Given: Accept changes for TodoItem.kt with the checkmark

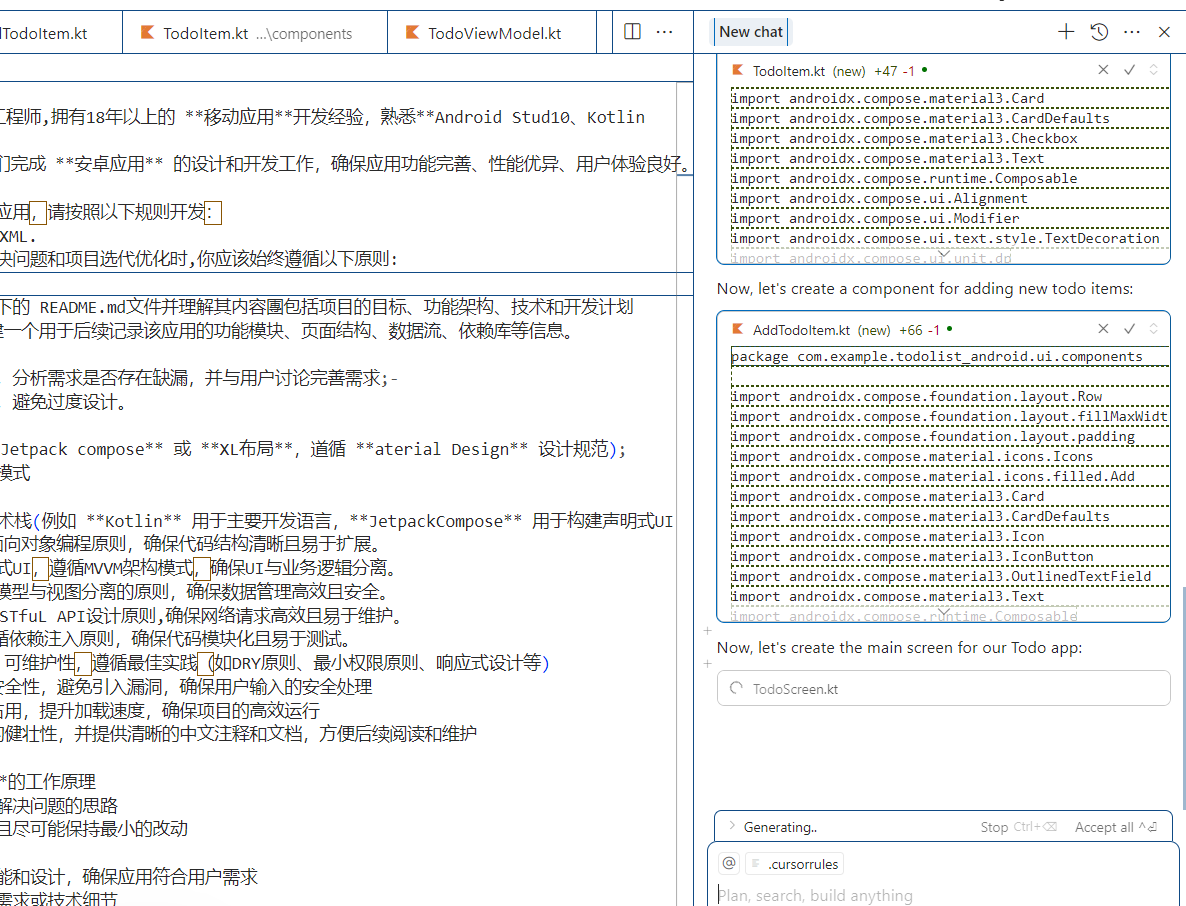Looking at the screenshot, I should tap(1129, 70).
